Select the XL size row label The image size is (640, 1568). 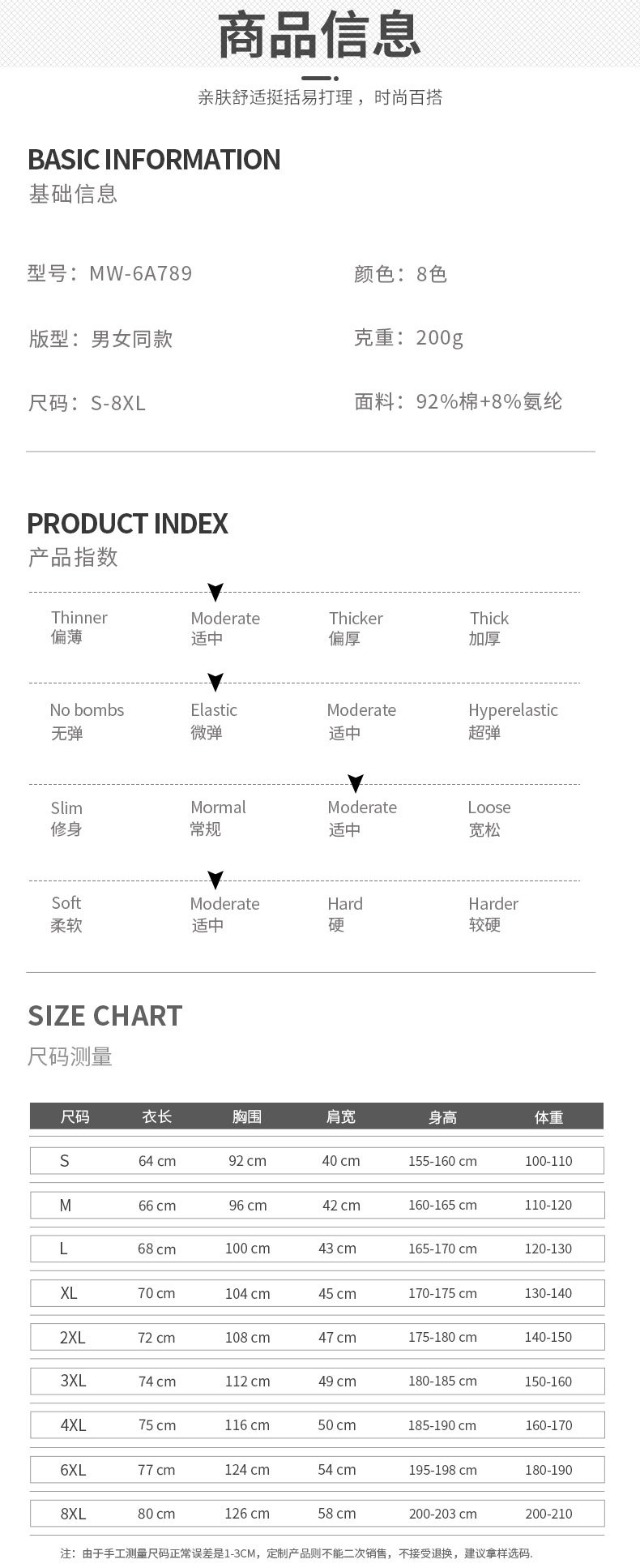point(69,1292)
